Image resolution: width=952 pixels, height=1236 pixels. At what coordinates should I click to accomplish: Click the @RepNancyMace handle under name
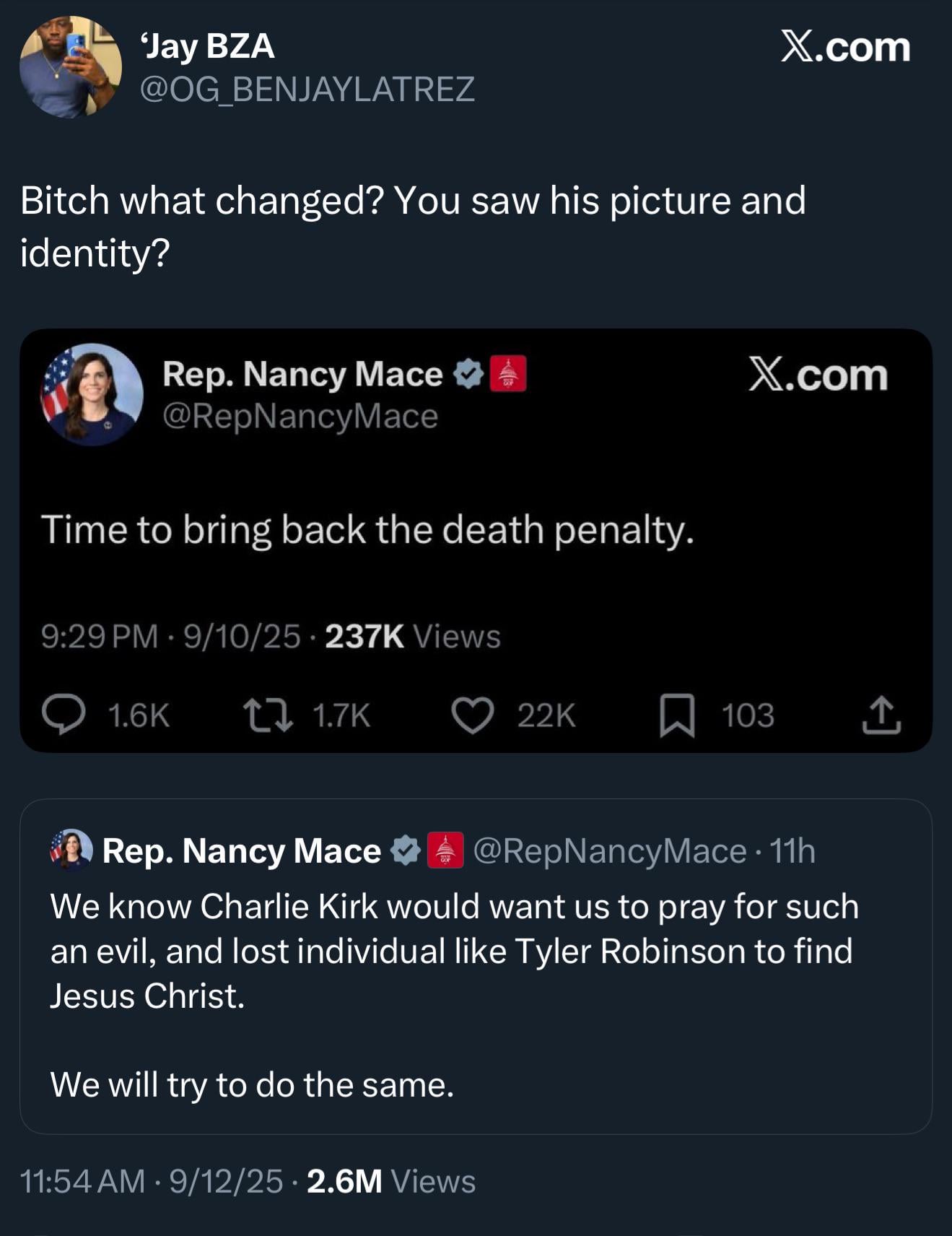pos(300,417)
